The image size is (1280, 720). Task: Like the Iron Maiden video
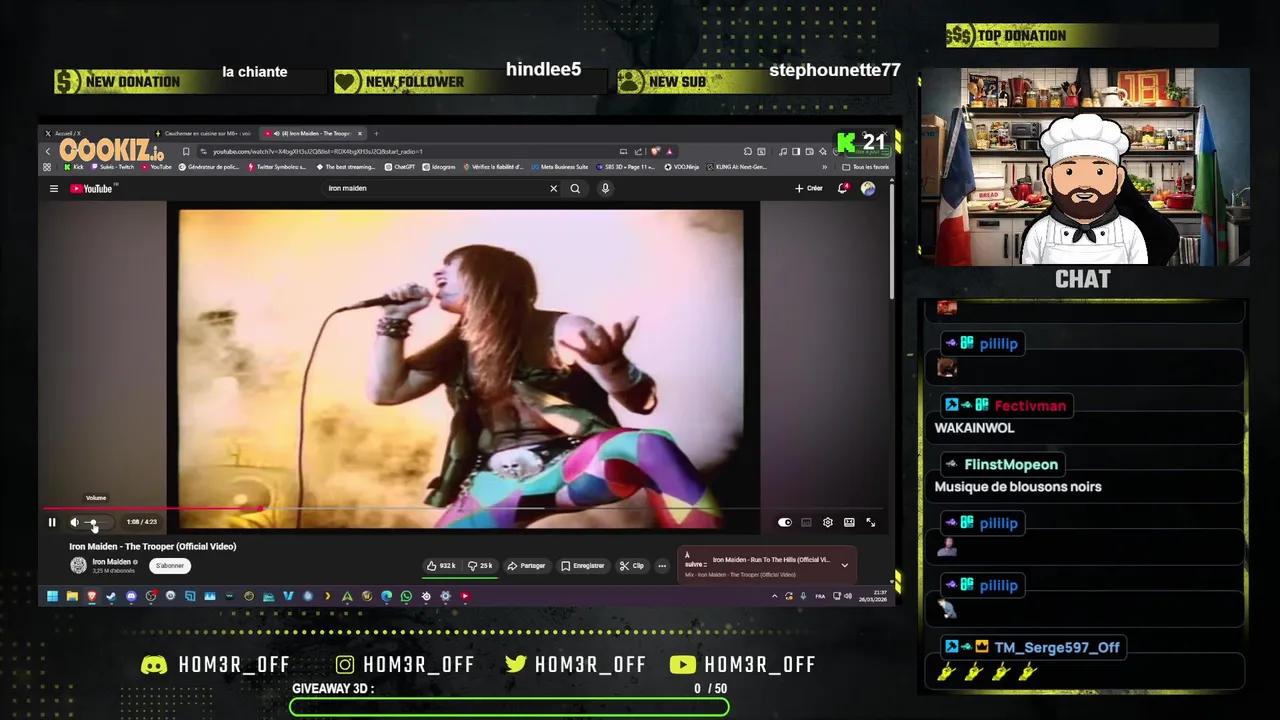441,566
